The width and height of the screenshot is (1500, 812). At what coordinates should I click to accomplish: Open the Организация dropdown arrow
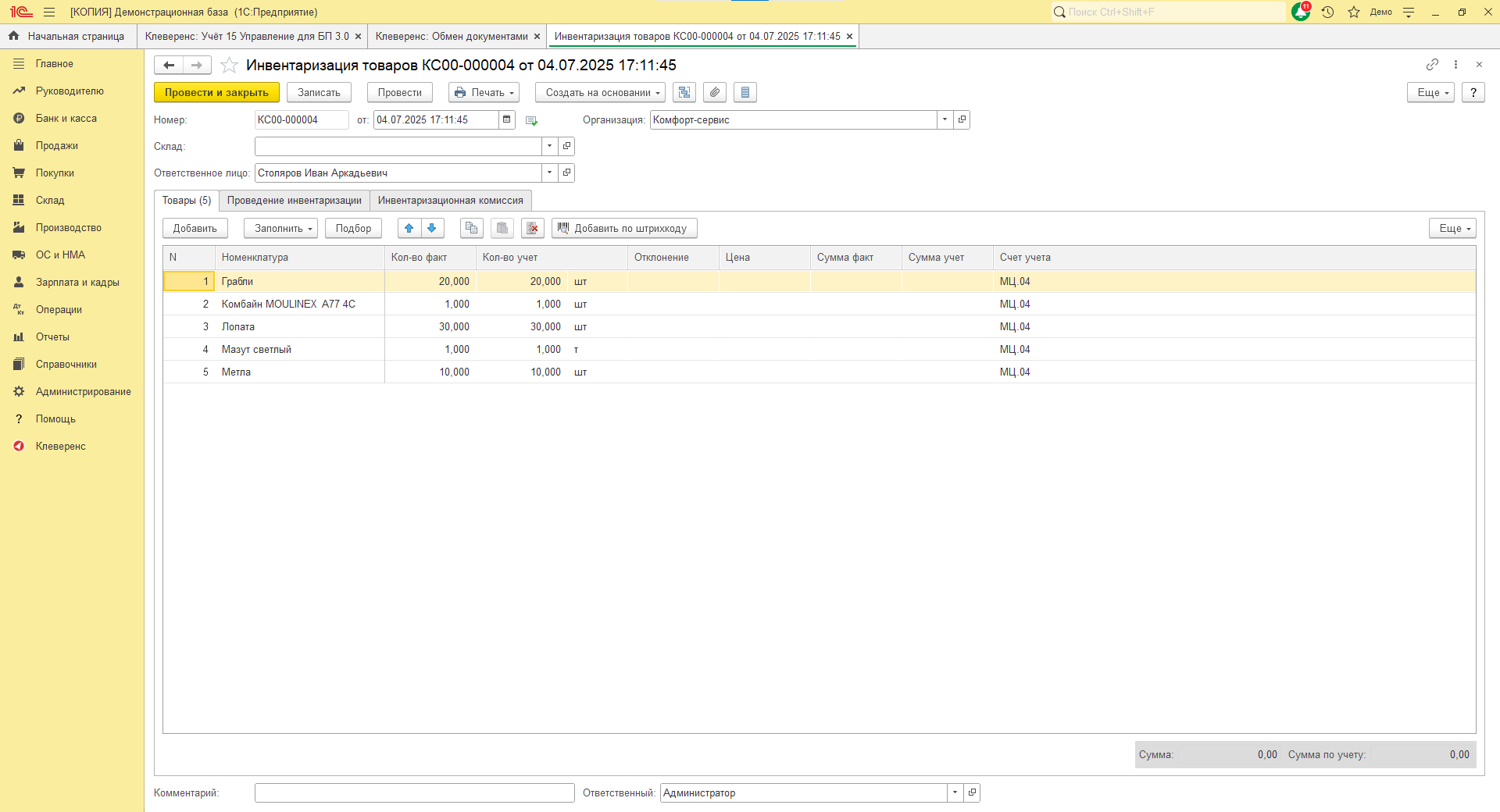pyautogui.click(x=945, y=119)
